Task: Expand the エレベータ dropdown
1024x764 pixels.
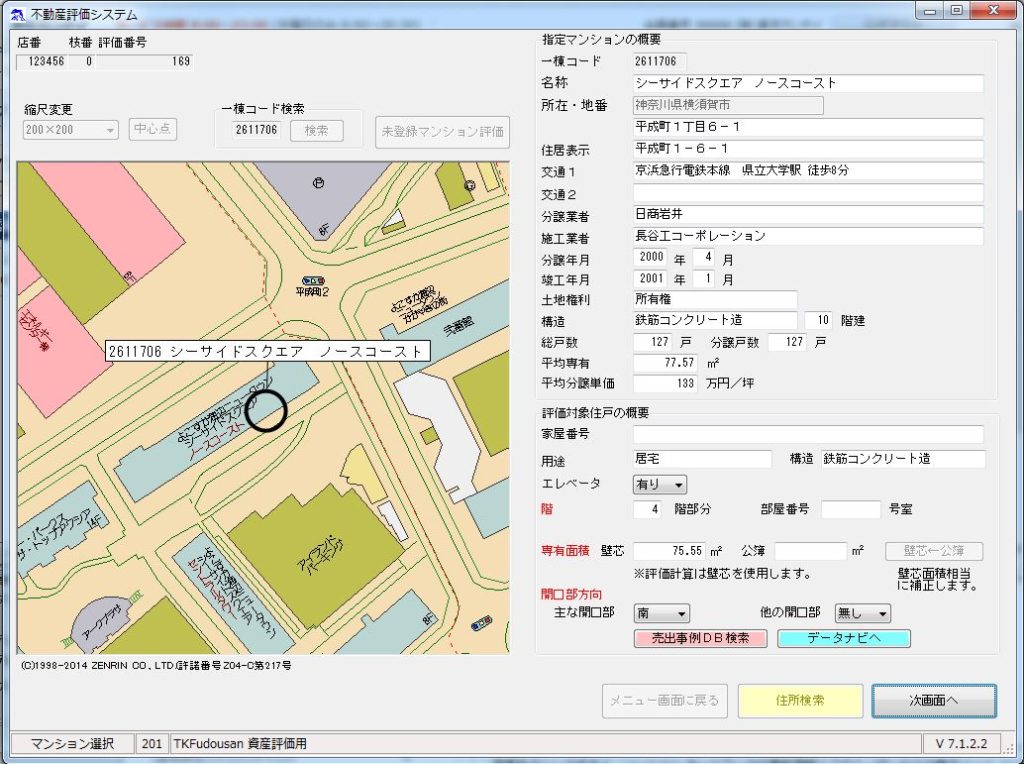Action: [x=660, y=485]
